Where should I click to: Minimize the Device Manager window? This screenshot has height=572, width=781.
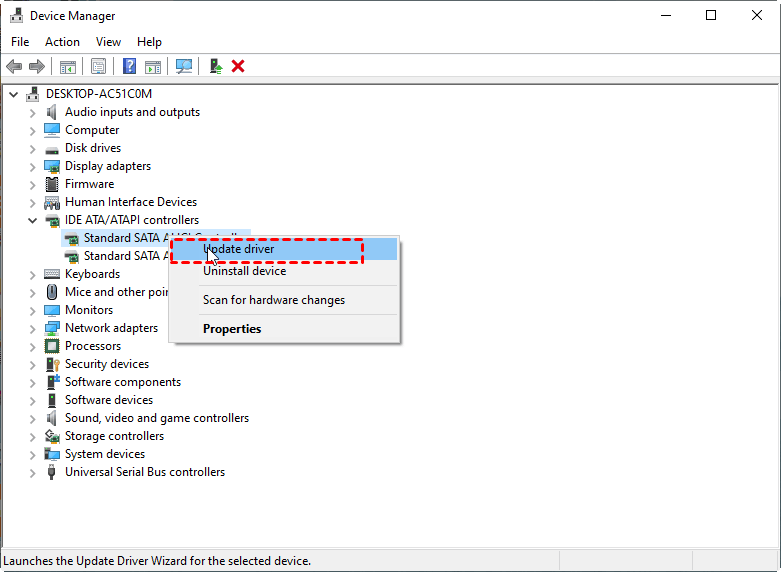click(x=666, y=15)
